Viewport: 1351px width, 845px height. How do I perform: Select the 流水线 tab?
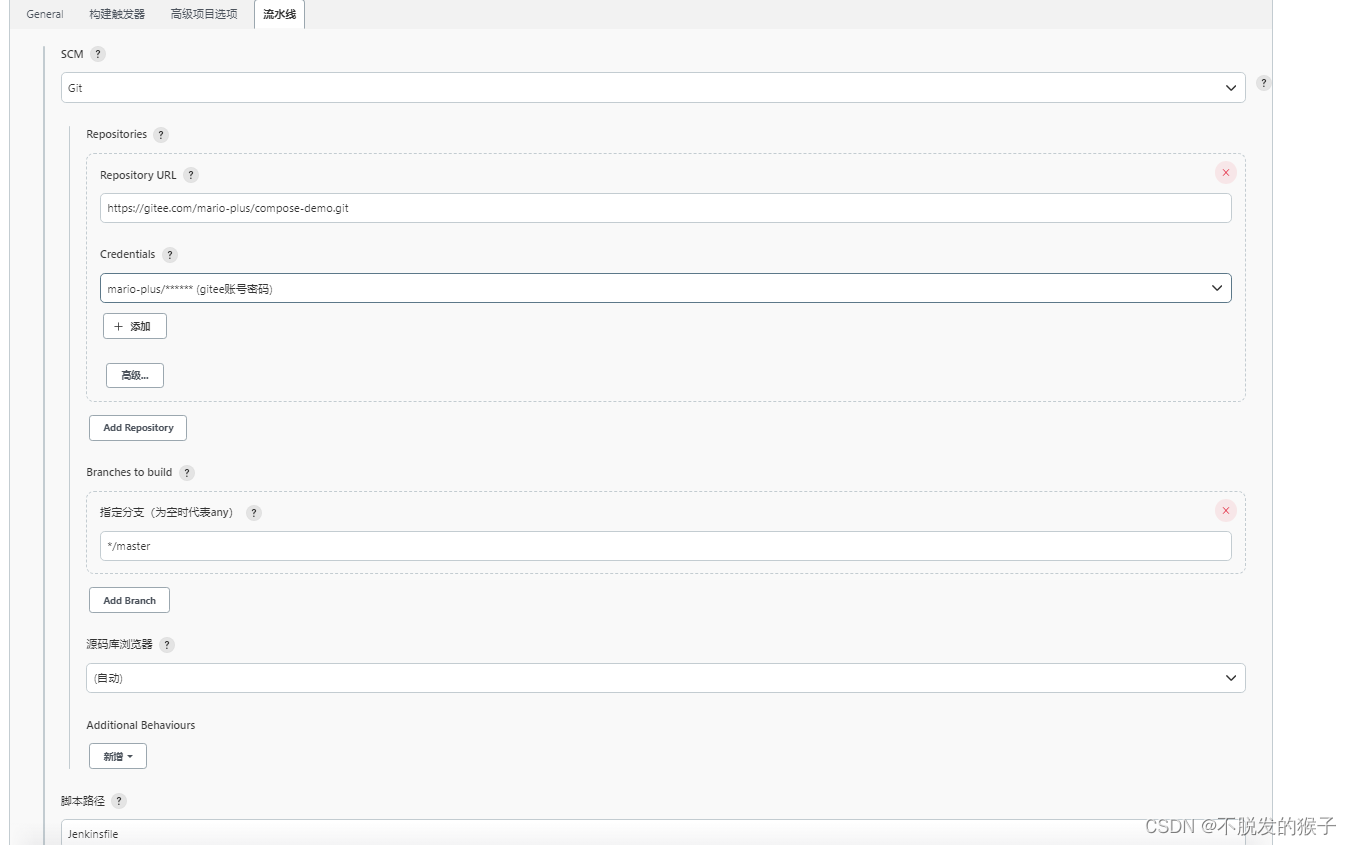coord(279,14)
